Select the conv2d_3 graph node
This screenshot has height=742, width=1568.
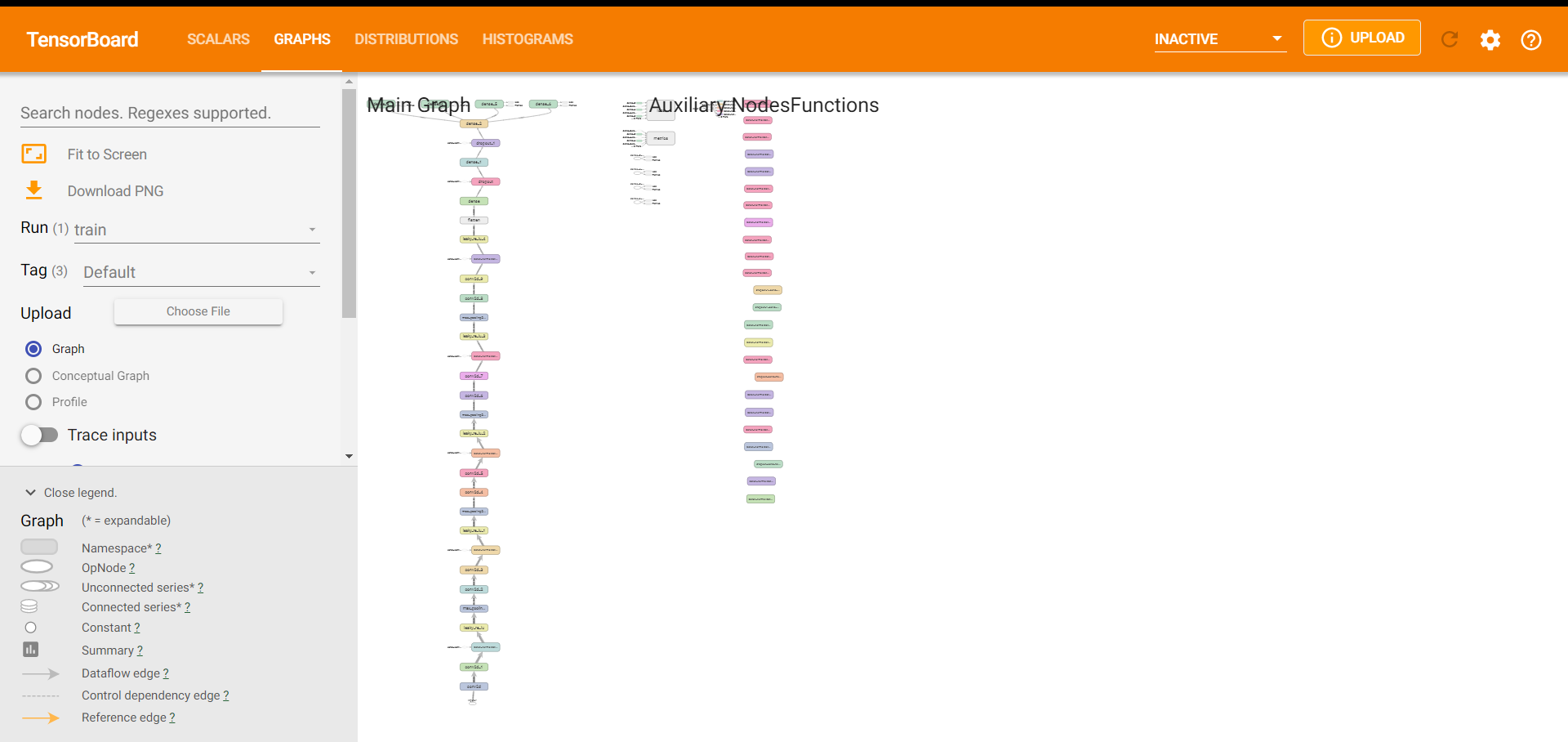pos(474,570)
